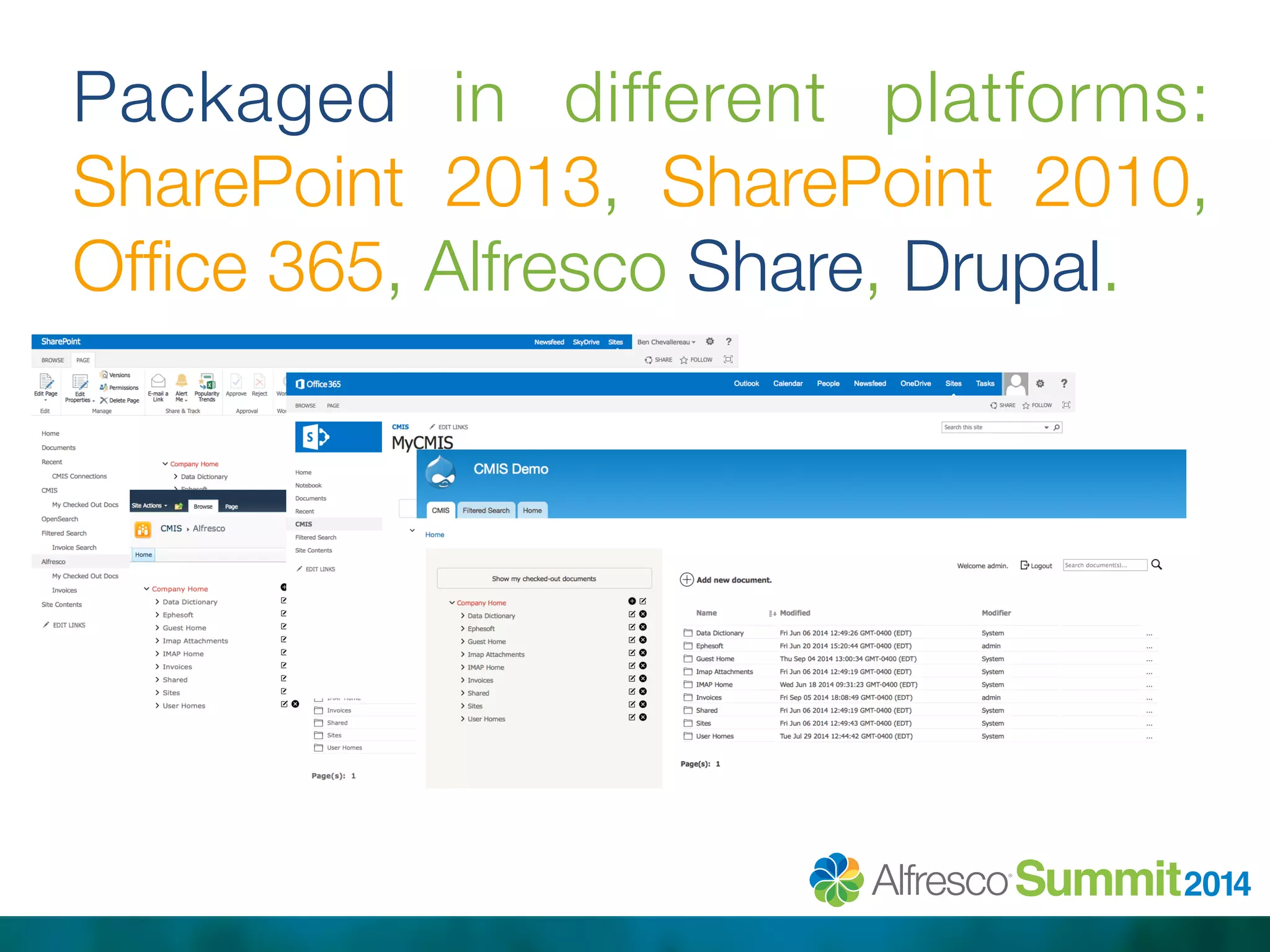Click the delete icon on Drupal Ephesoft row
Image resolution: width=1270 pixels, height=952 pixels.
(x=643, y=627)
